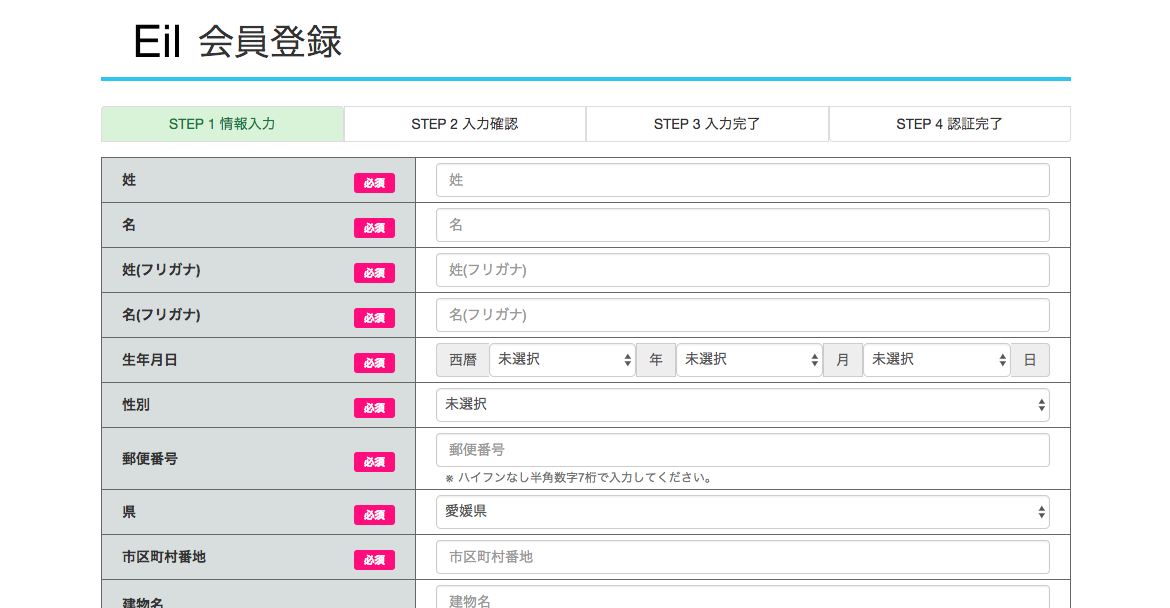Select the STEP 3 入力完了 tab
The width and height of the screenshot is (1170, 608).
click(707, 124)
